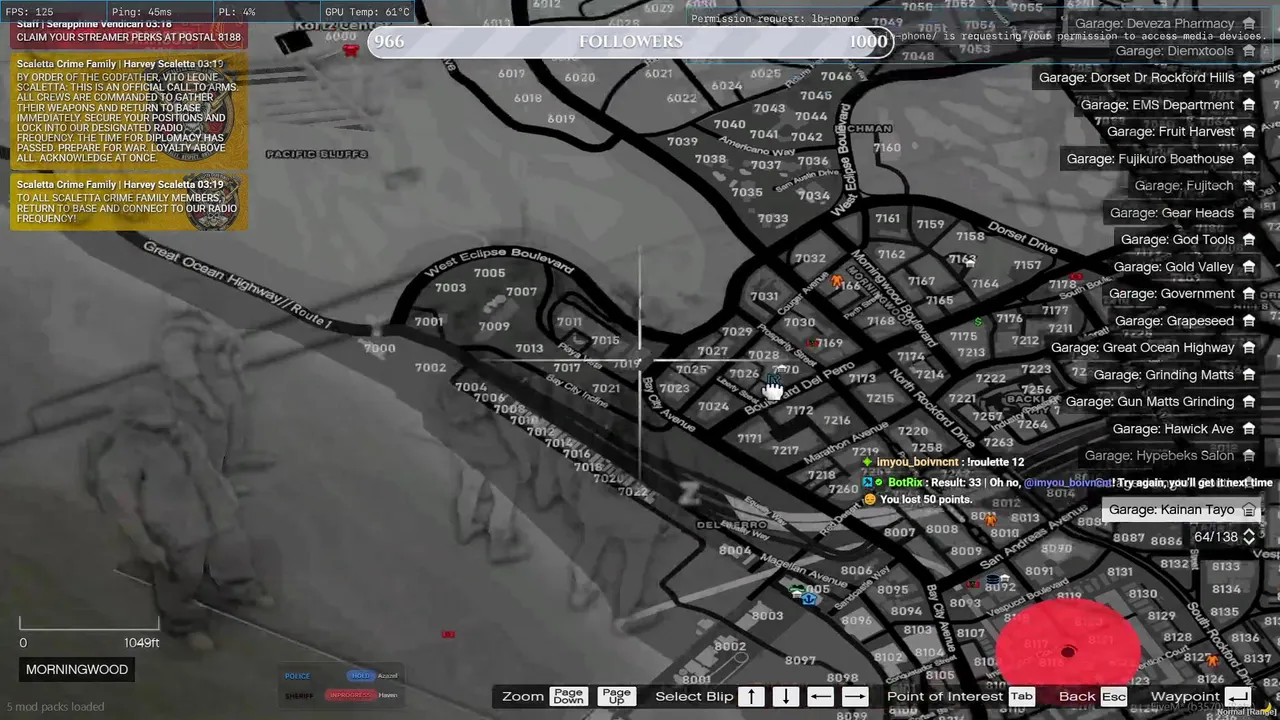Select the blue shield blip near 8005
The height and width of the screenshot is (720, 1280).
pyautogui.click(x=809, y=598)
